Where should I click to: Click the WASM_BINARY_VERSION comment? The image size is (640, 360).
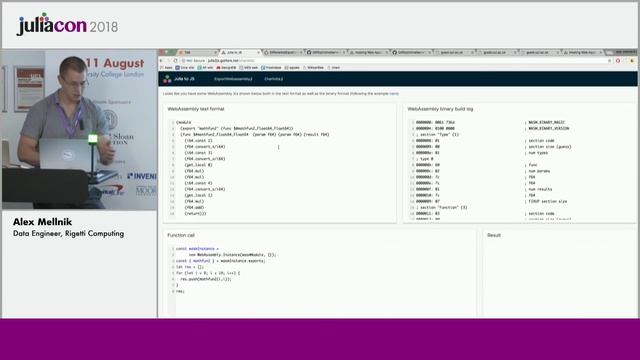[x=547, y=129]
